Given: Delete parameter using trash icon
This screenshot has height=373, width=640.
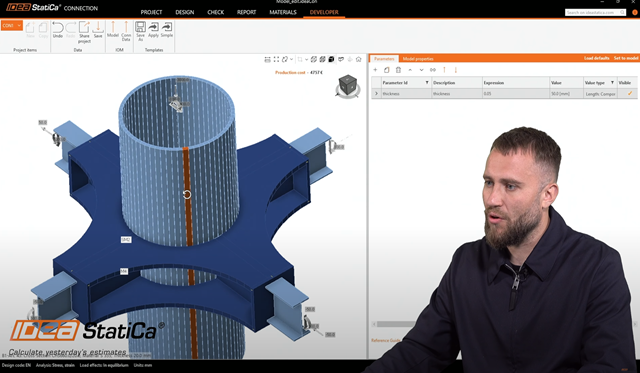Looking at the screenshot, I should [x=398, y=70].
